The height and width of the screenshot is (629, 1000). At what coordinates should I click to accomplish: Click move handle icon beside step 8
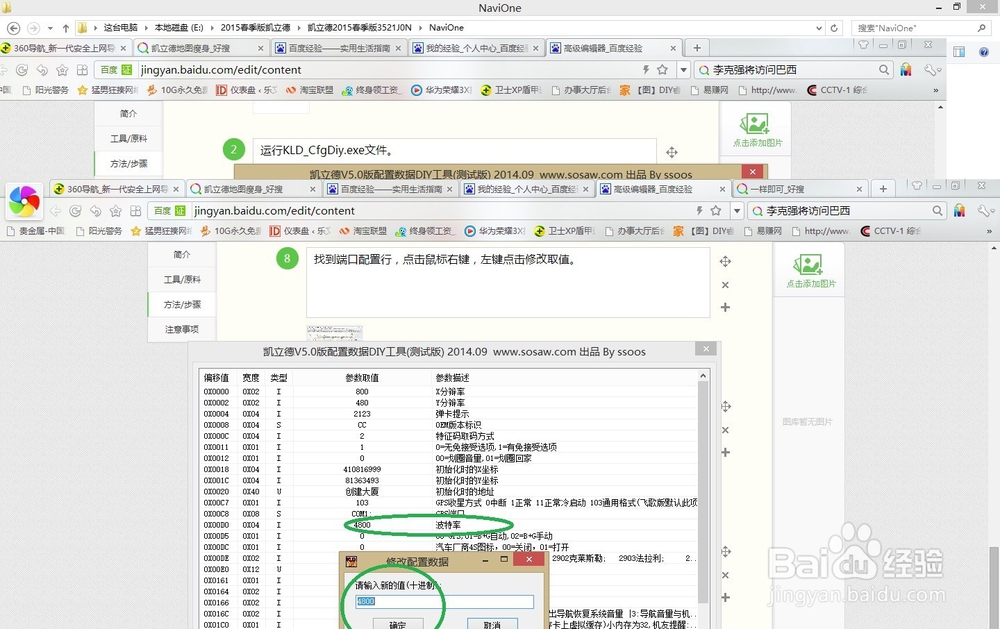click(x=725, y=261)
